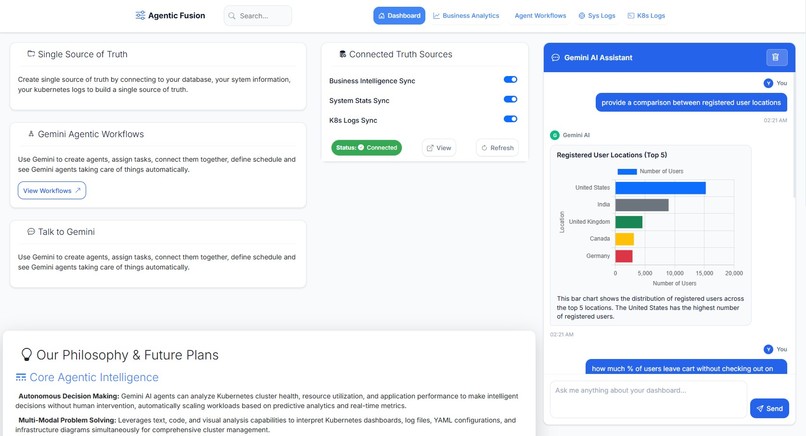Viewport: 806px width, 436px height.
Task: Click the registered user locations comparison message
Action: [x=691, y=102]
